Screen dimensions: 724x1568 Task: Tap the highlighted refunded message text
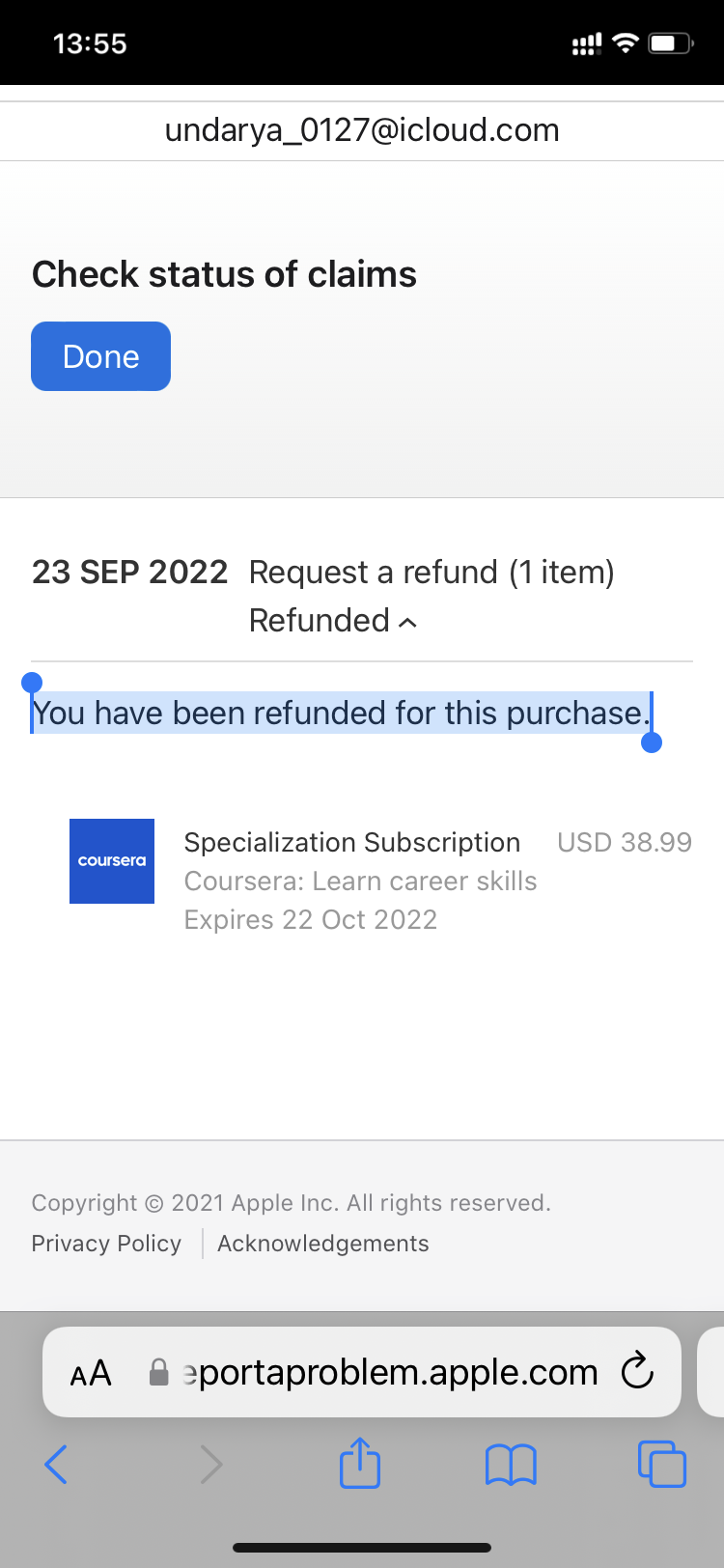[340, 714]
